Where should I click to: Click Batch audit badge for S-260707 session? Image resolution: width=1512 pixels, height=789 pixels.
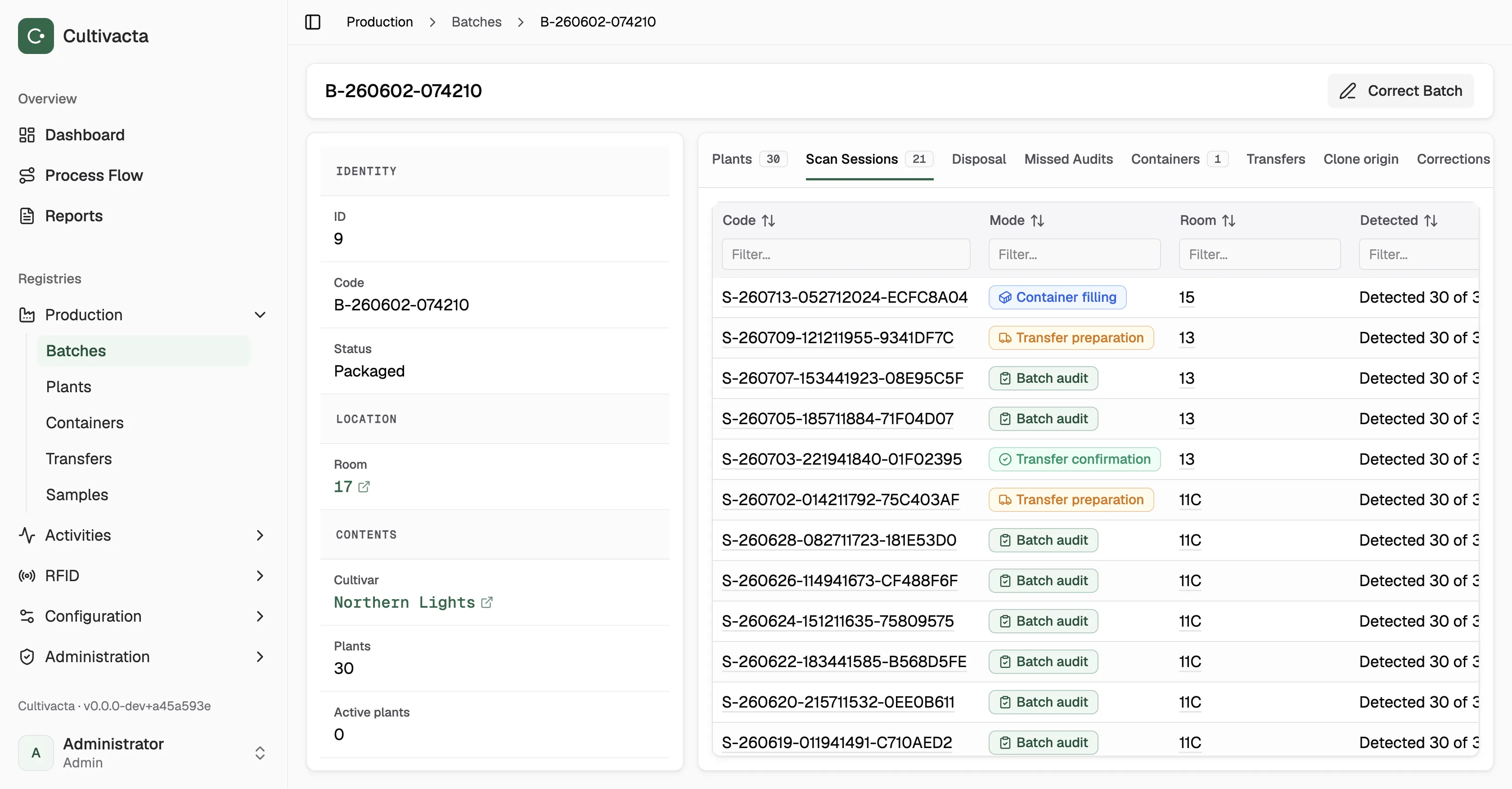(1043, 378)
